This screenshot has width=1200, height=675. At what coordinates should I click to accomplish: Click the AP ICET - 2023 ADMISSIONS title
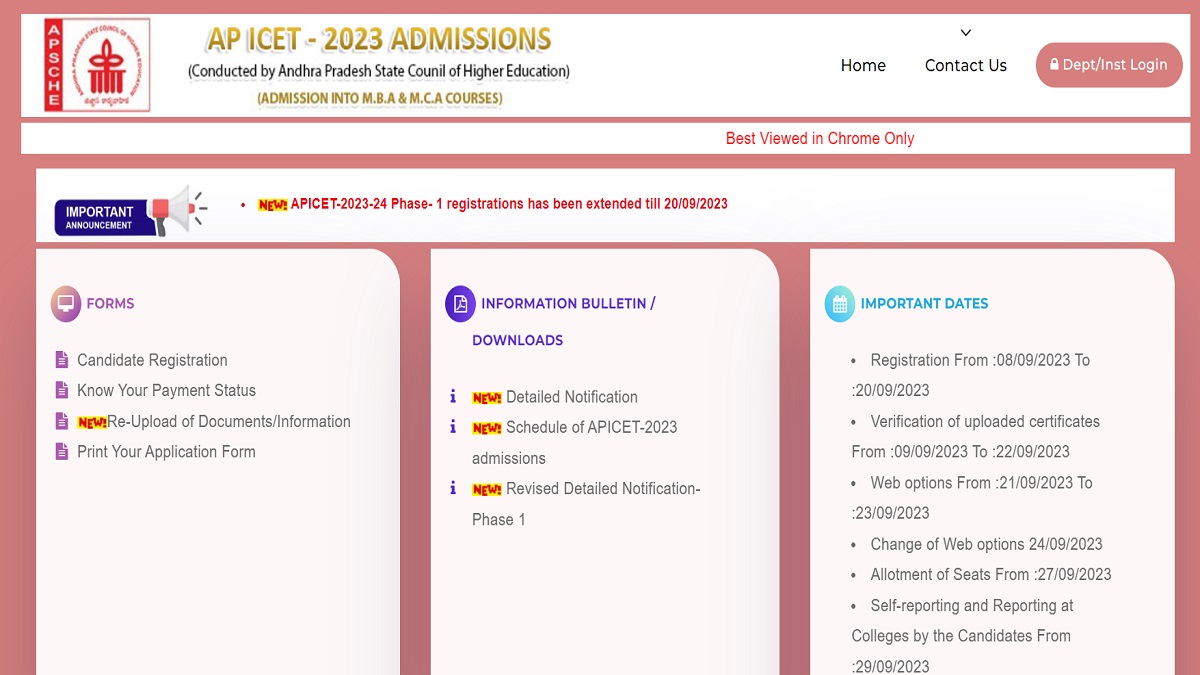pos(379,40)
